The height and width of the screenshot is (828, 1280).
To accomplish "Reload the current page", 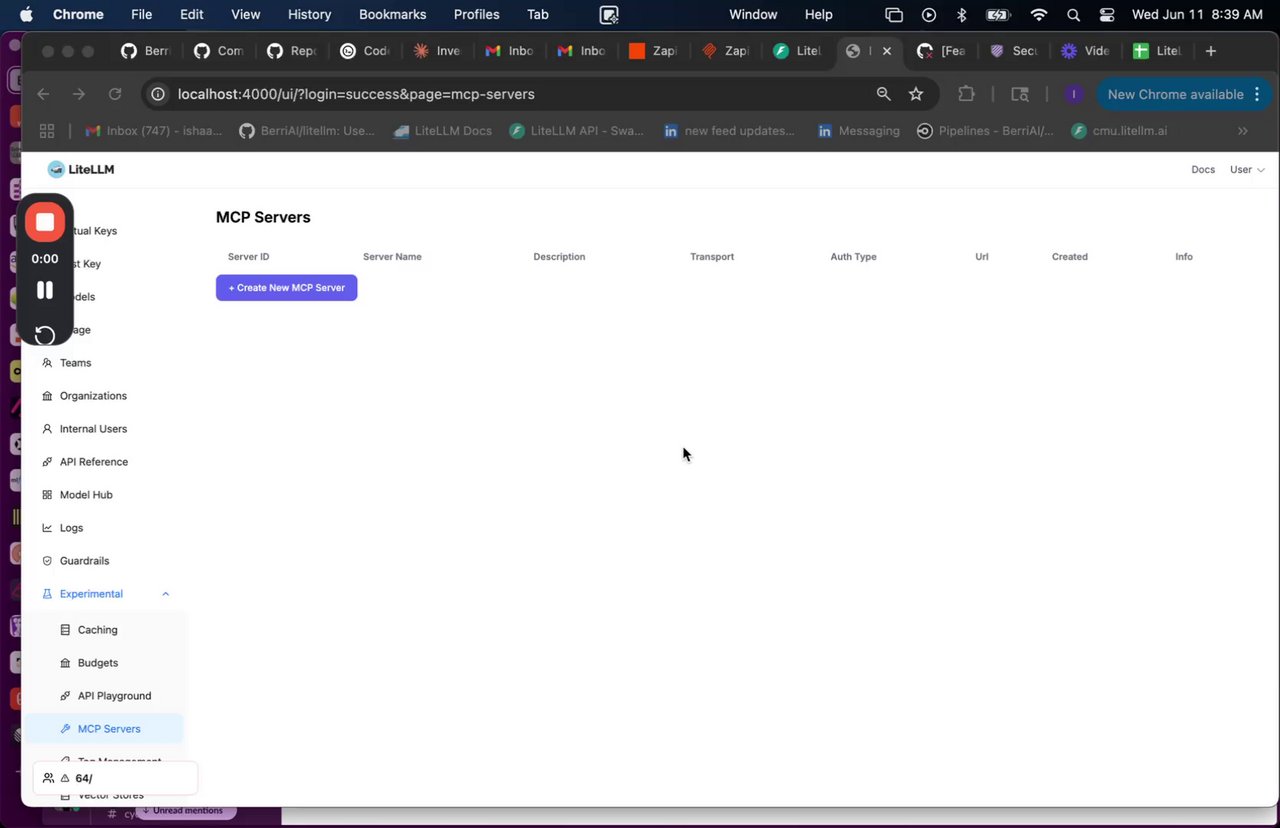I will pyautogui.click(x=115, y=94).
